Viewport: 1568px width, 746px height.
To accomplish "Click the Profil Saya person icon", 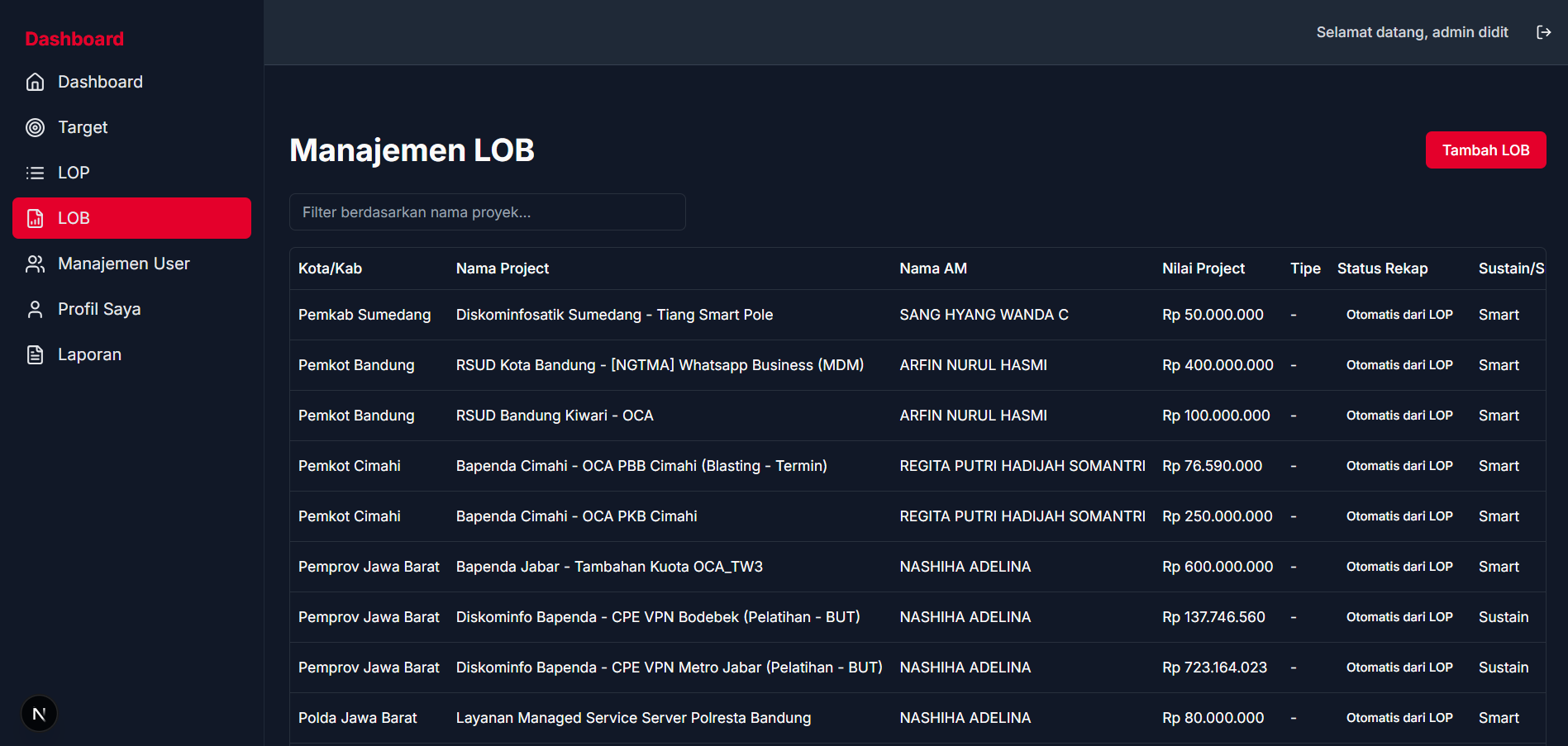I will point(35,309).
